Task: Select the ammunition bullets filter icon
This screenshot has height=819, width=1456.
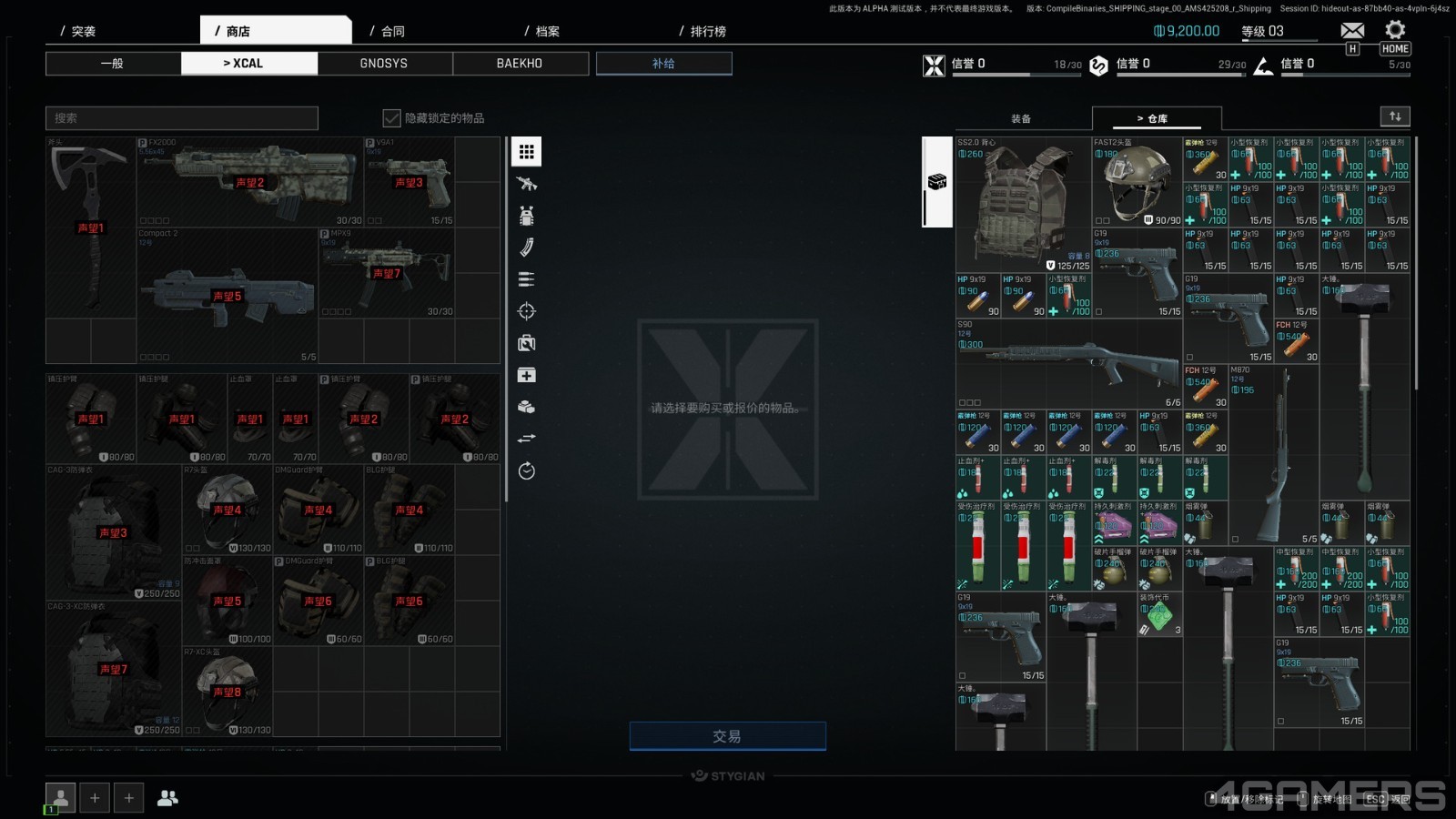Action: point(526,279)
